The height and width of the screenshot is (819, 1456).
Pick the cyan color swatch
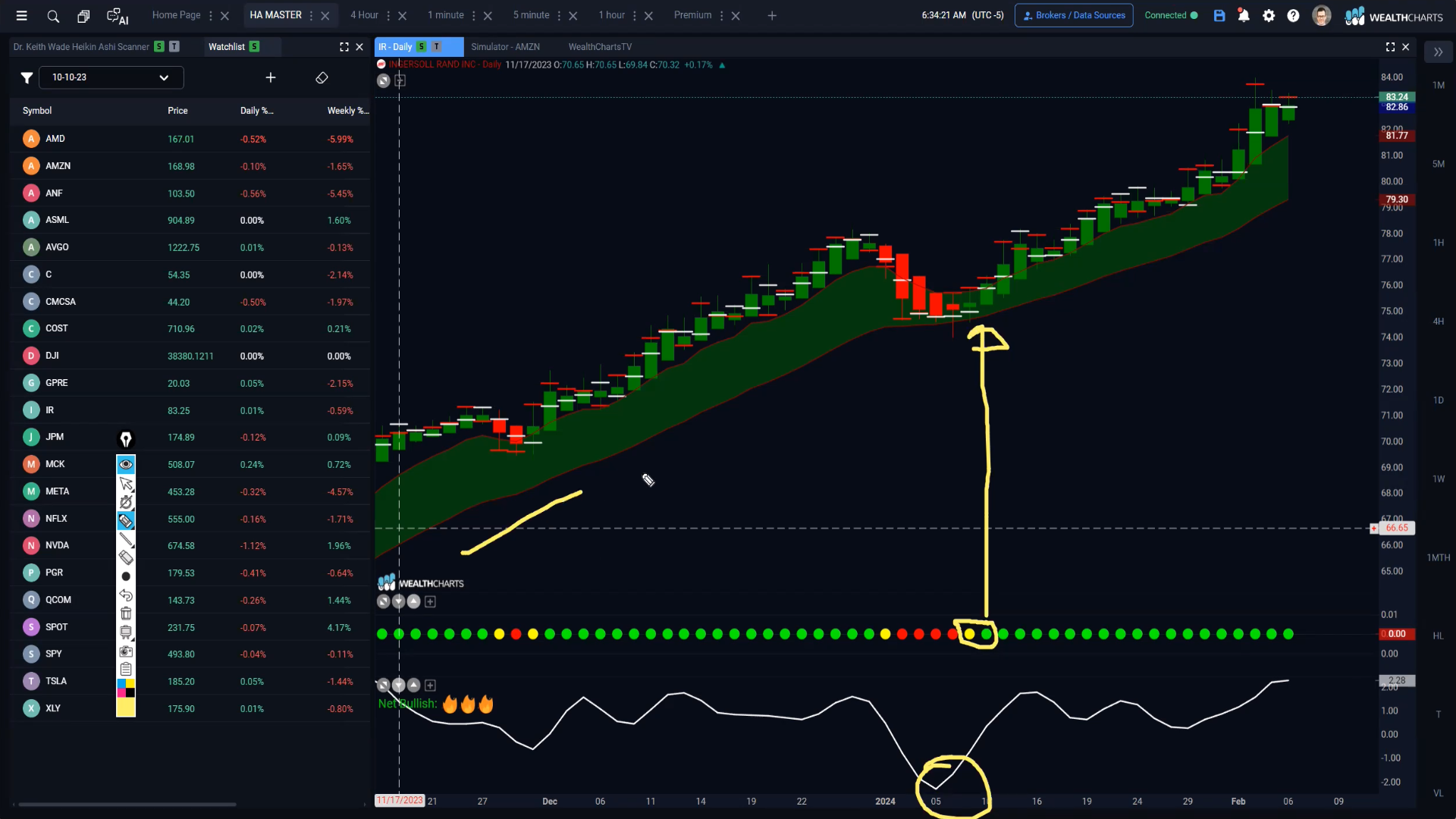pos(121,684)
